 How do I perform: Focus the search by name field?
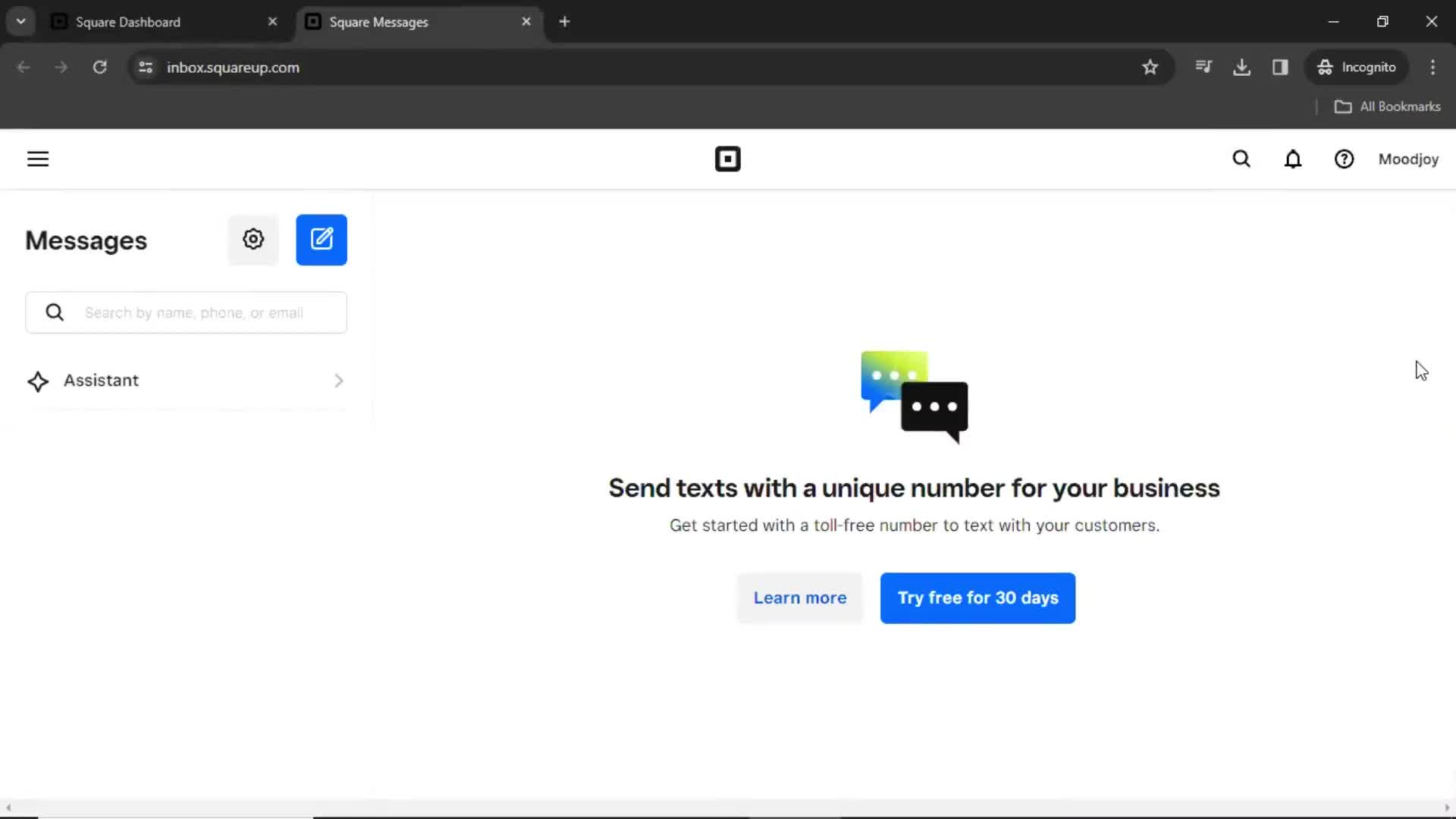point(186,312)
